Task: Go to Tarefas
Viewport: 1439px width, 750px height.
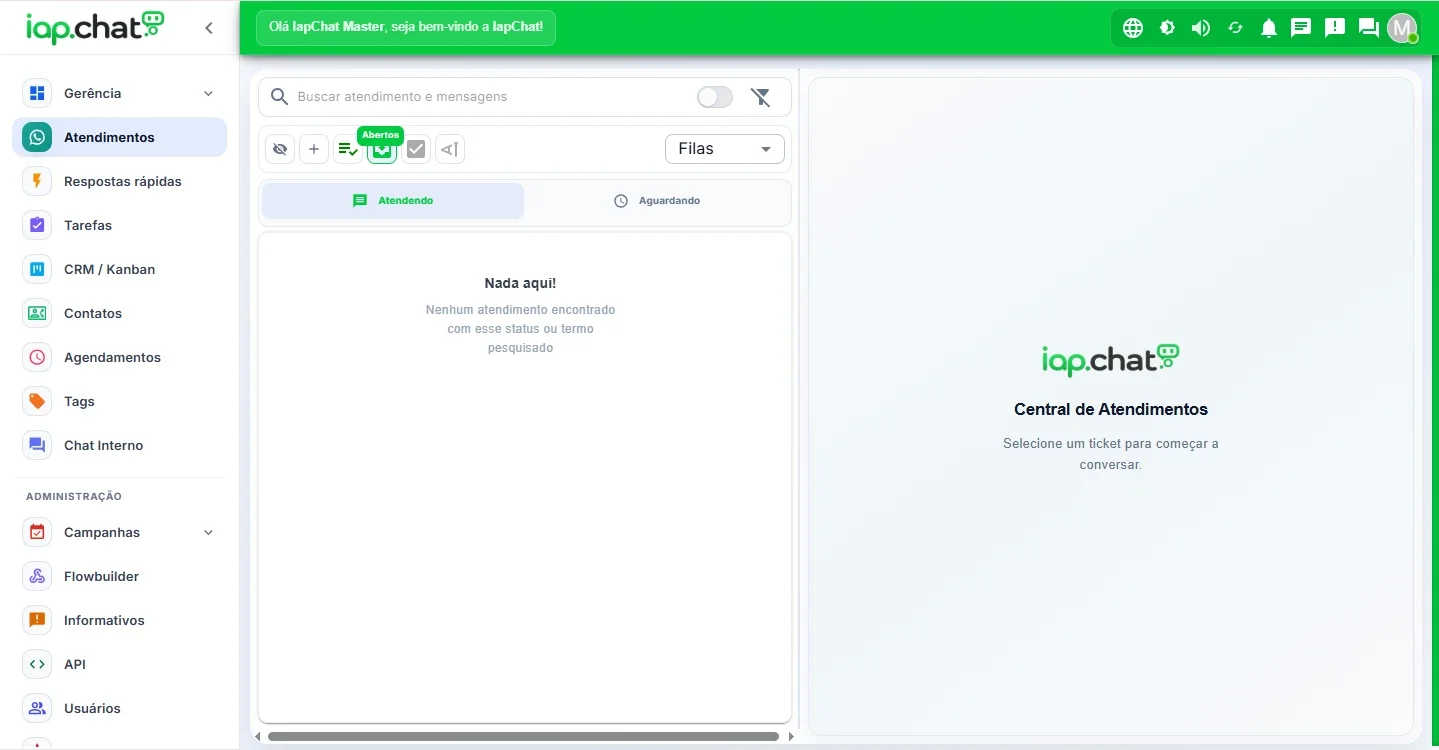Action: tap(120, 225)
